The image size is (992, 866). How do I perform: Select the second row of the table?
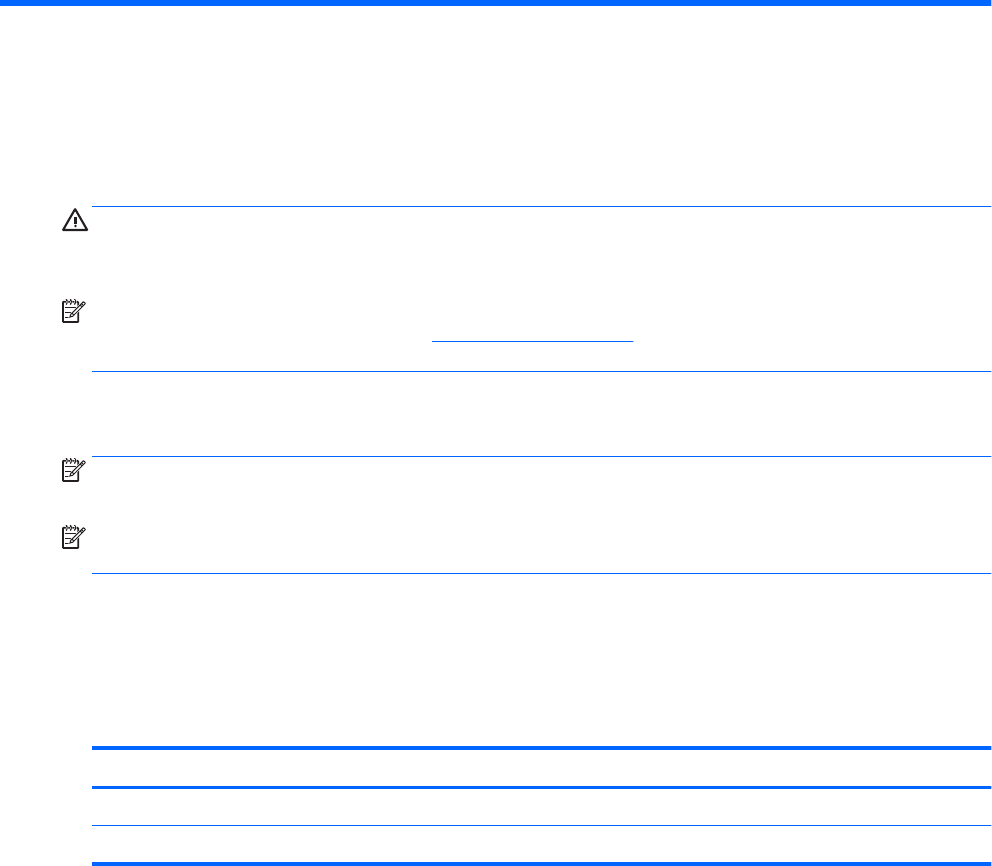pyautogui.click(x=541, y=806)
